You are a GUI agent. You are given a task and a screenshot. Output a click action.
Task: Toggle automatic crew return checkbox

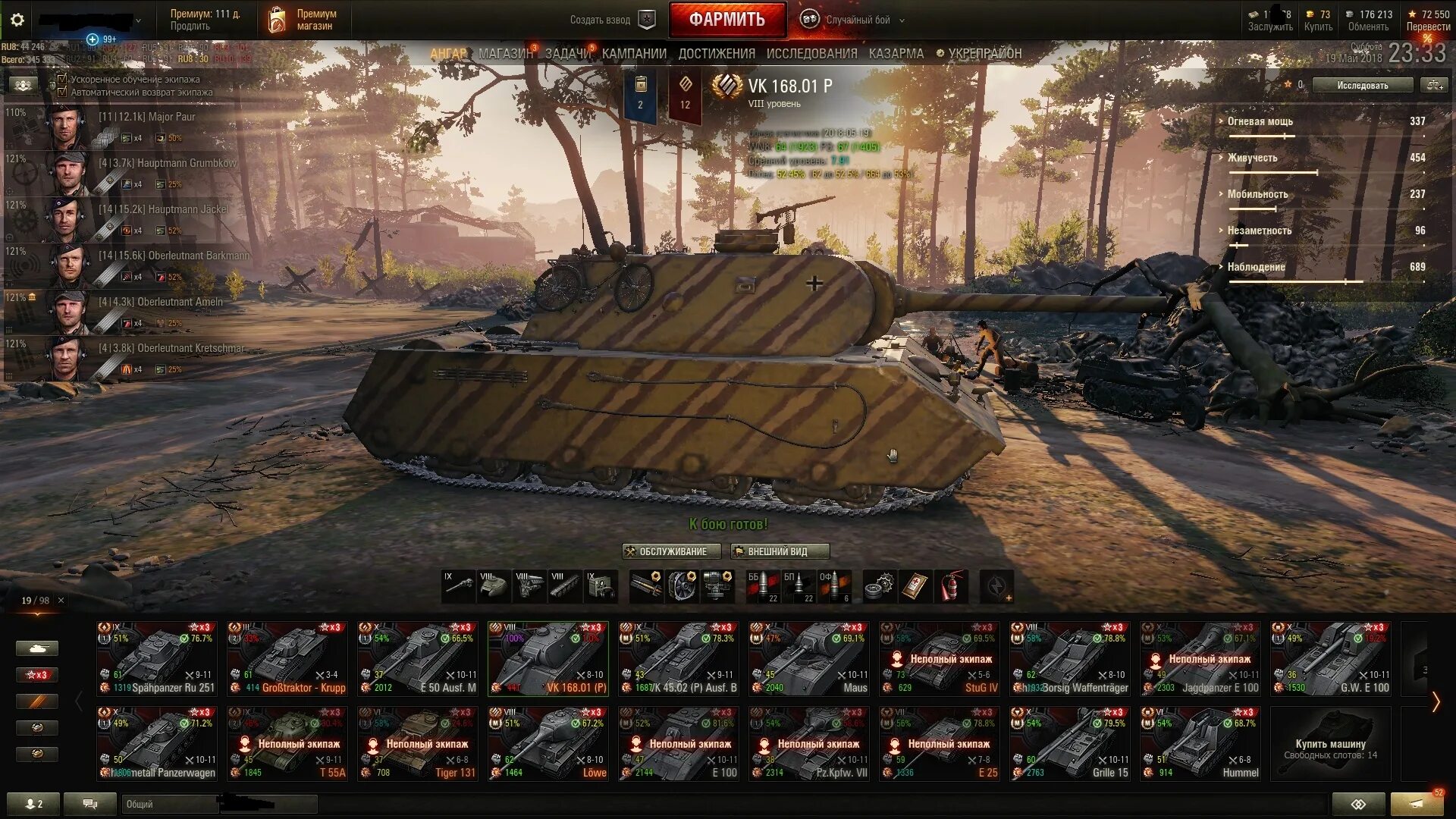point(62,92)
